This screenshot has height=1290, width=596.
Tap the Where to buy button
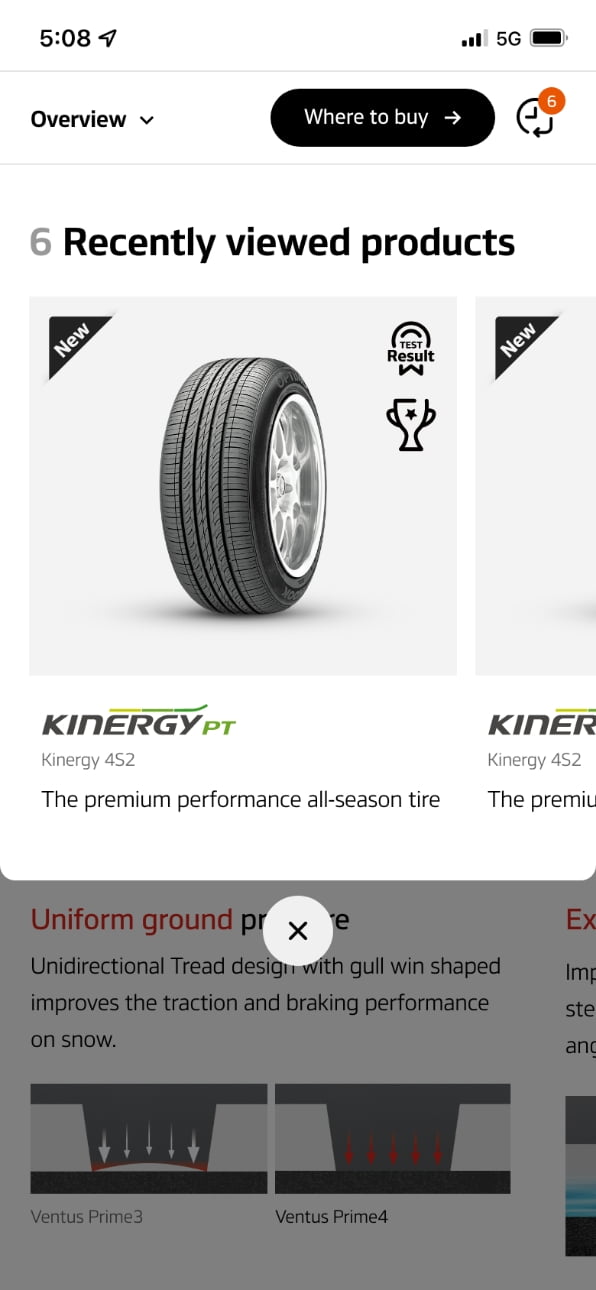[382, 118]
